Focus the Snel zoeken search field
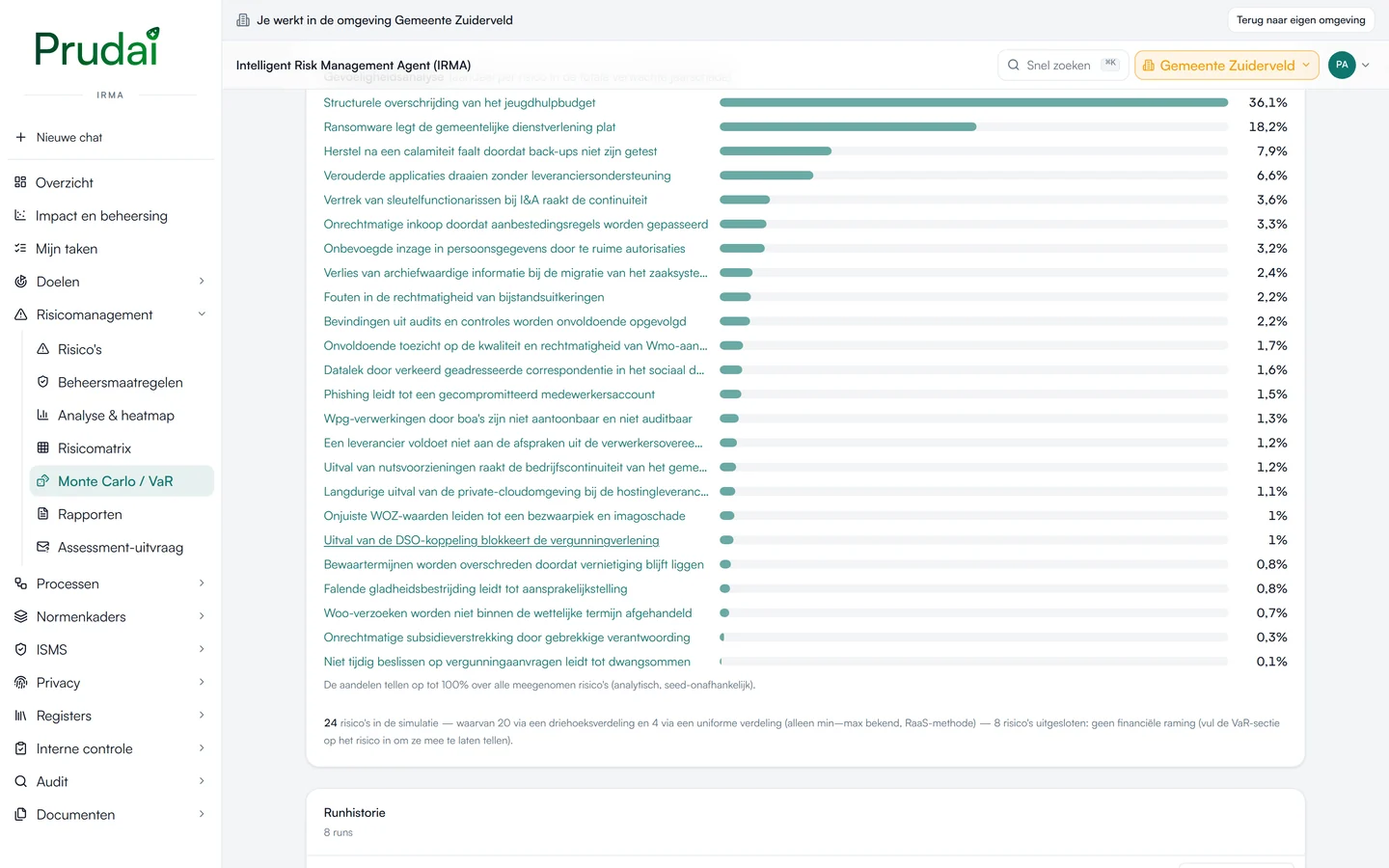Screen dimensions: 1389x868 tap(1062, 66)
